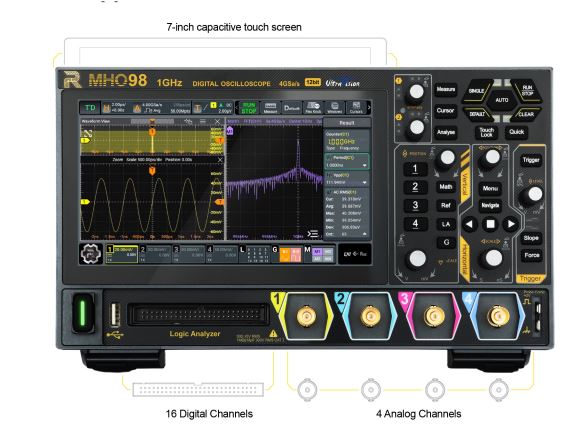Screen dimensions: 586x432
Task: Toggle the LA logic analyzer key
Action: point(446,224)
